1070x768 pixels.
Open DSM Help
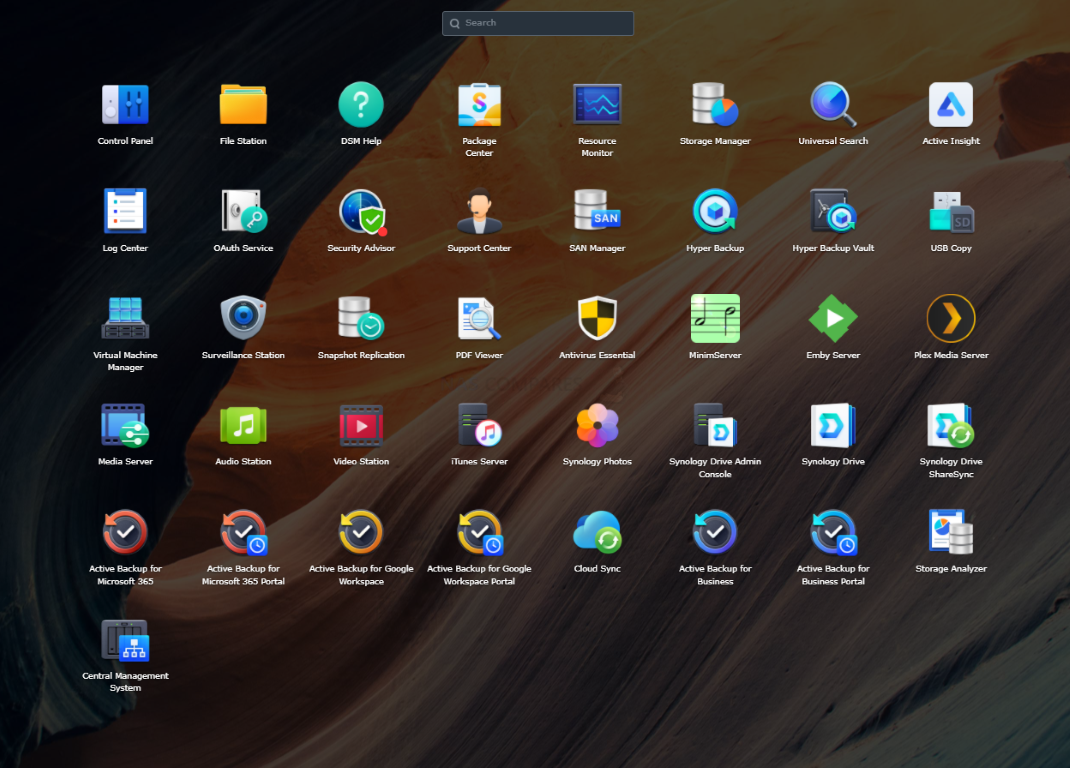pyautogui.click(x=361, y=104)
